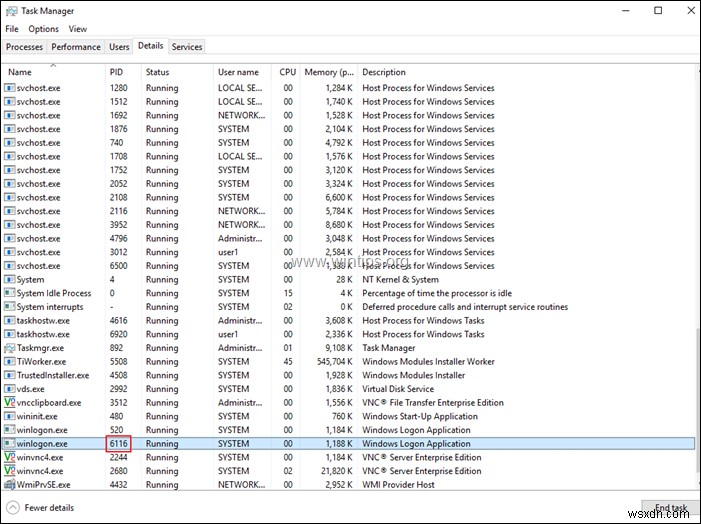Click the winvnc4.exe icon with PID 2244
701x524 pixels.
[x=9, y=457]
